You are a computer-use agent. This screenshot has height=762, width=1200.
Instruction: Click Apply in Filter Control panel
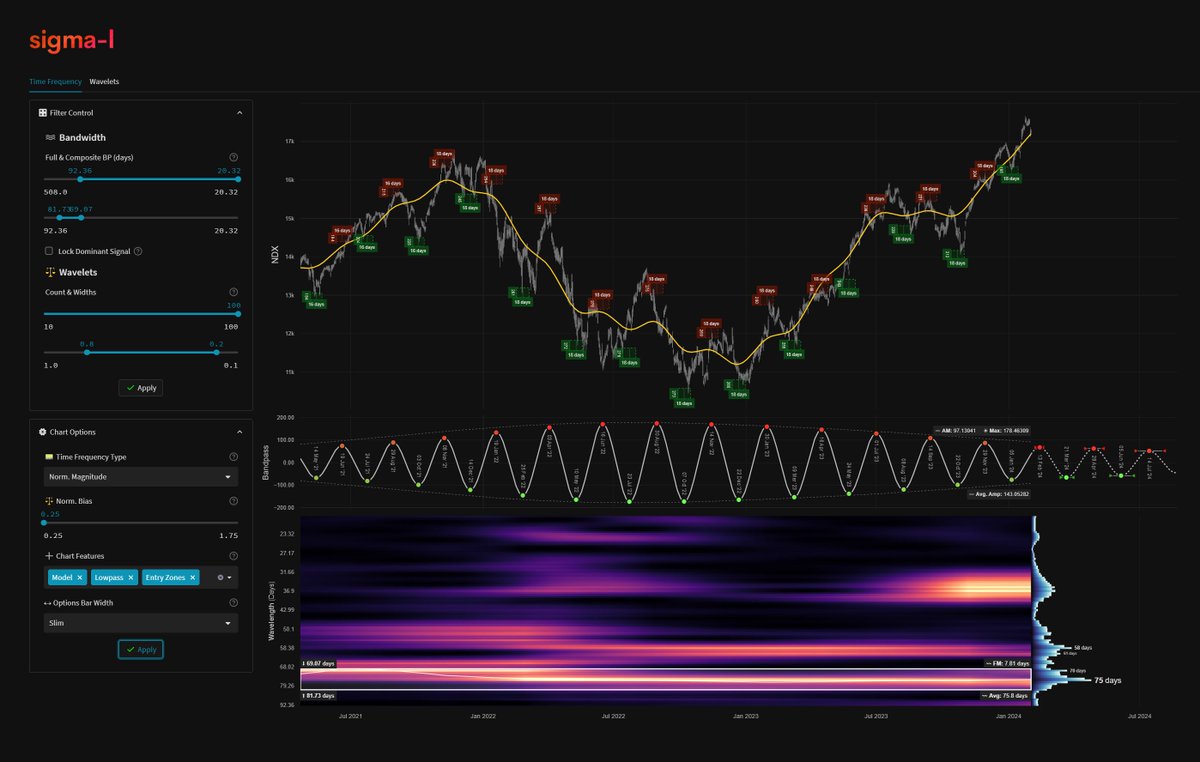pyautogui.click(x=141, y=387)
